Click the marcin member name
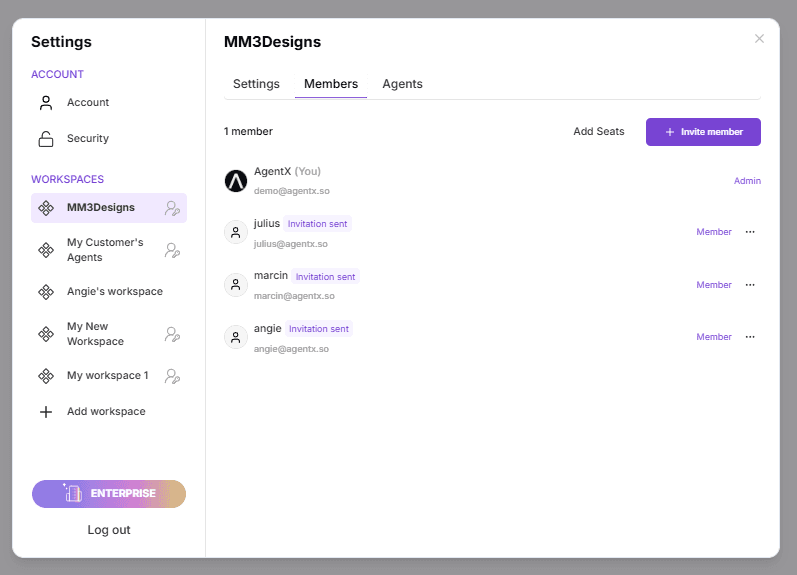Viewport: 797px width, 575px height. 271,275
